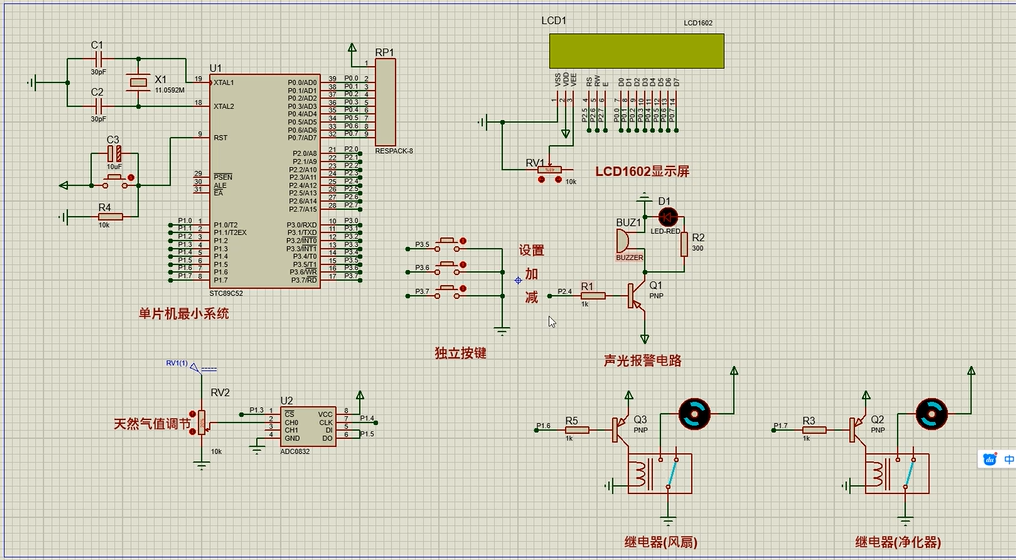Screen dimensions: 1016x560
Task: Click the RV1 10k contrast potentiometer
Action: [x=550, y=171]
